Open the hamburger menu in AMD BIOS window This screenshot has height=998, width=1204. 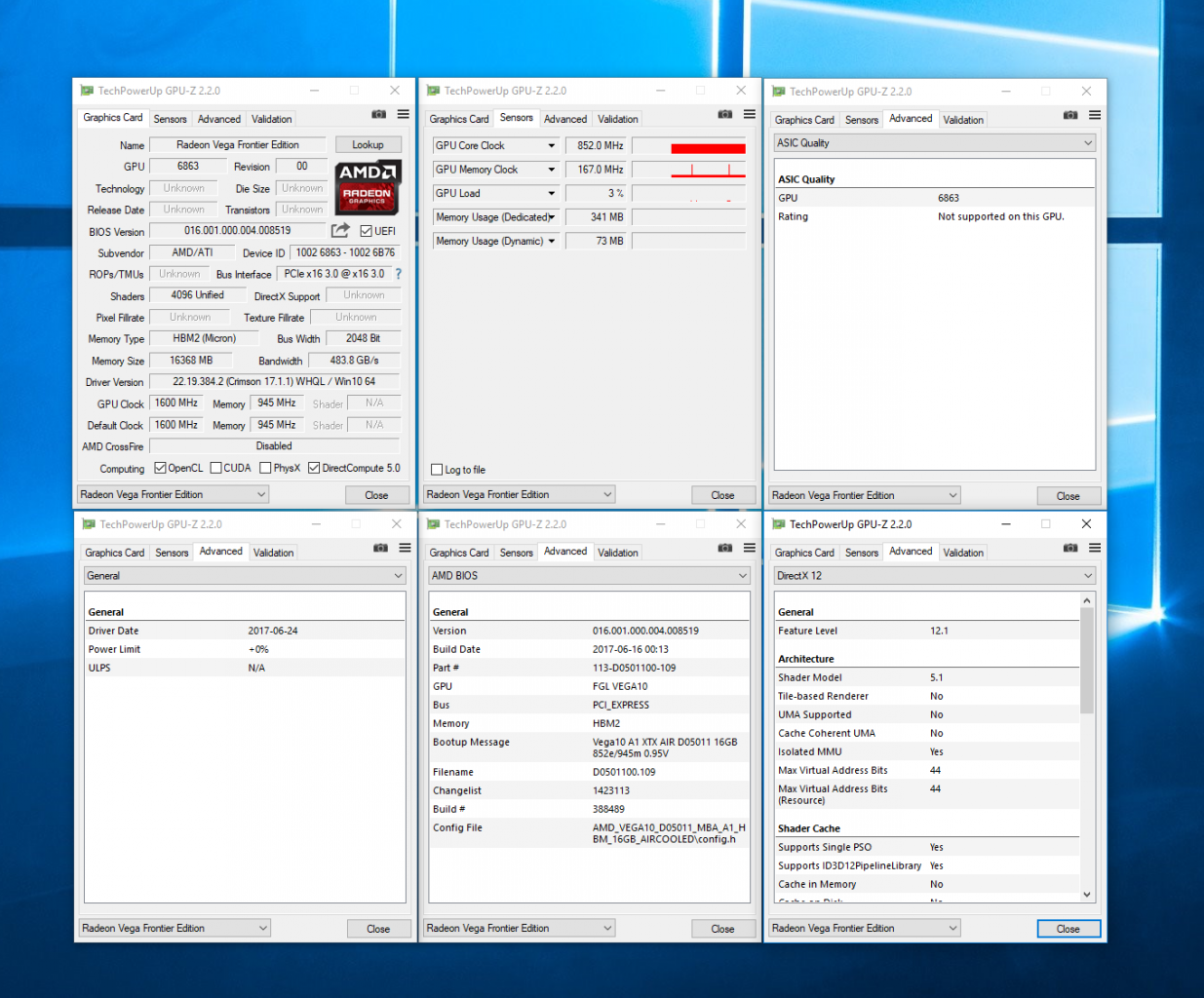click(x=750, y=548)
